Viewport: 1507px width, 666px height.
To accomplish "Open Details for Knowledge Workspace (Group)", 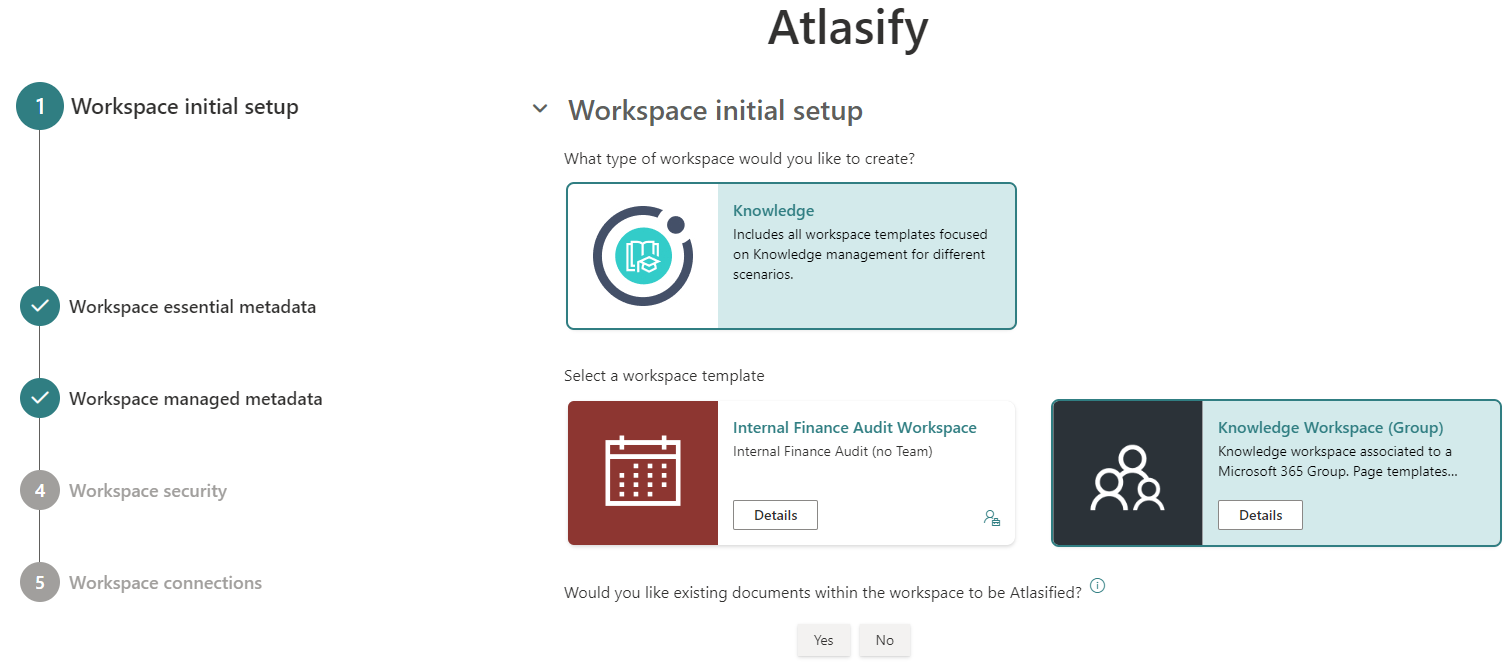I will tap(1260, 515).
